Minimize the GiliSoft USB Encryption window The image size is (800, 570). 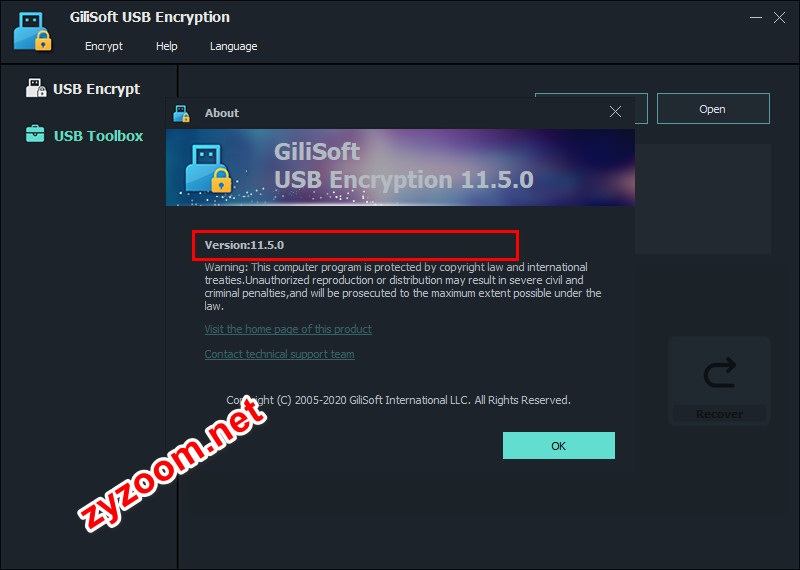point(756,17)
